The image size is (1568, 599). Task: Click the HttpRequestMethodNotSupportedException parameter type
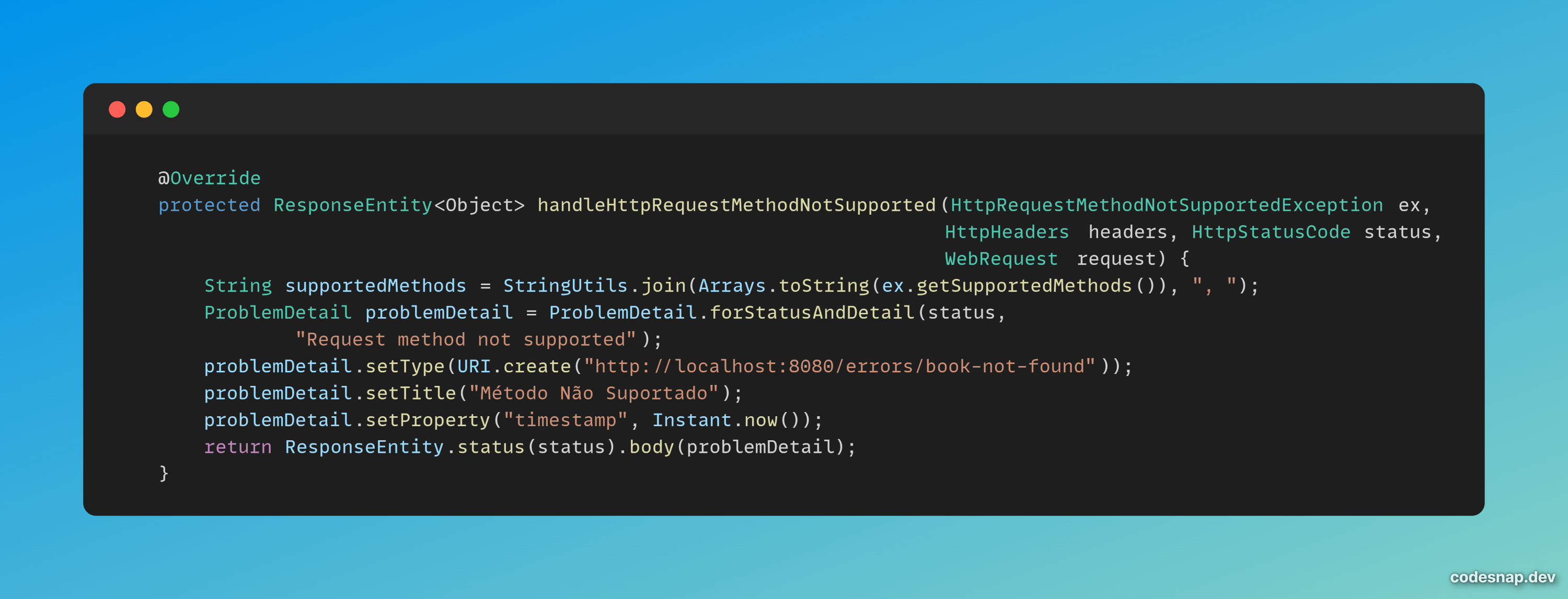1166,205
